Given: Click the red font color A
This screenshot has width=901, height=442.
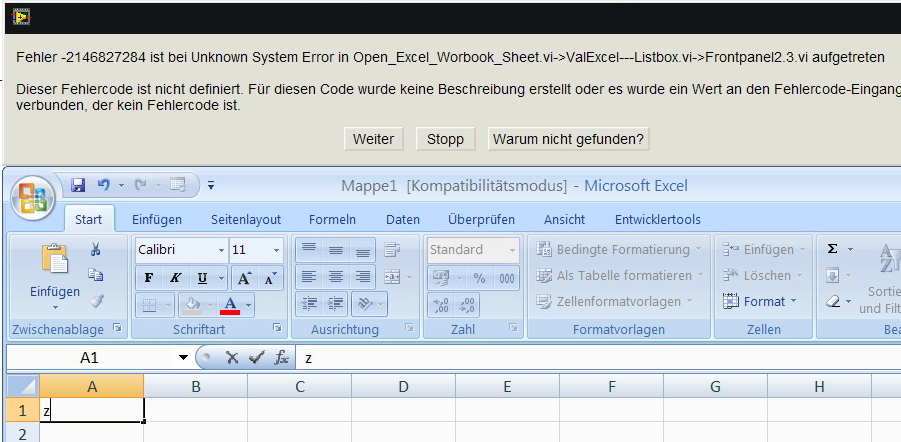Looking at the screenshot, I should tap(231, 305).
